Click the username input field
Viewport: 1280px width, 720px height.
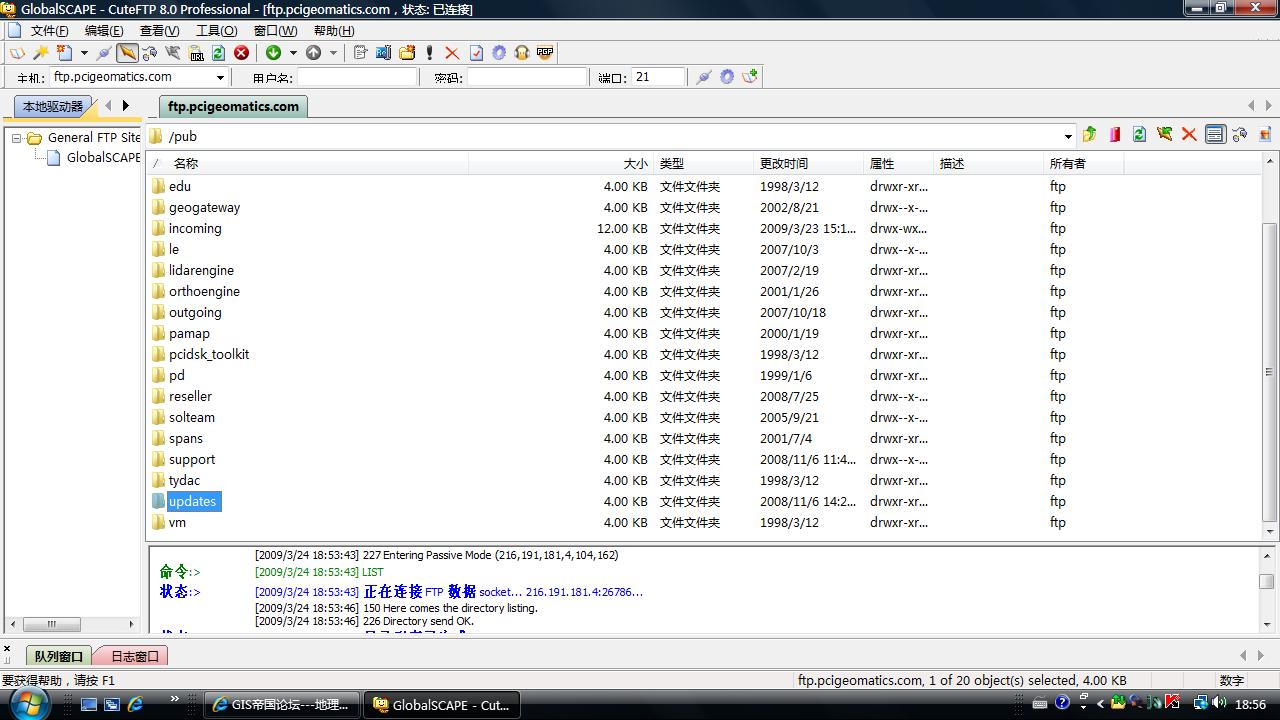pos(357,77)
